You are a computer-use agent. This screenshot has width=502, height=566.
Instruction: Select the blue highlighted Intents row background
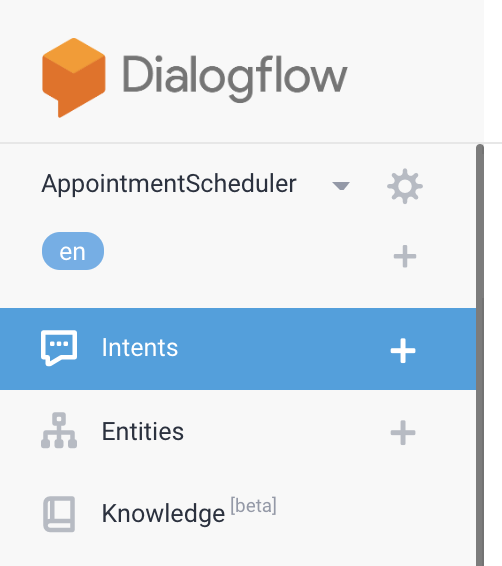(x=238, y=349)
